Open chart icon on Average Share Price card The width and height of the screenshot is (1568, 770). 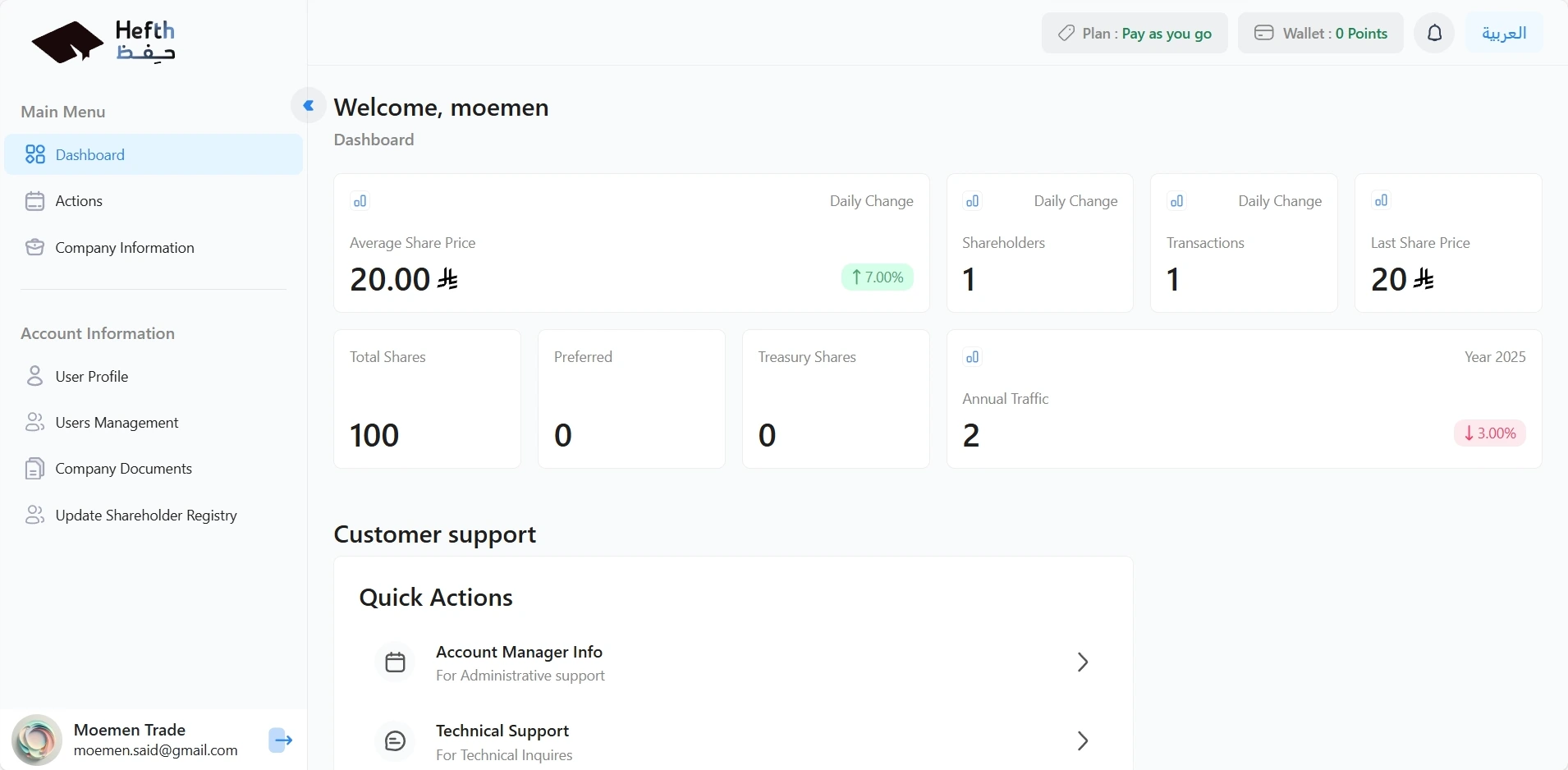(360, 201)
